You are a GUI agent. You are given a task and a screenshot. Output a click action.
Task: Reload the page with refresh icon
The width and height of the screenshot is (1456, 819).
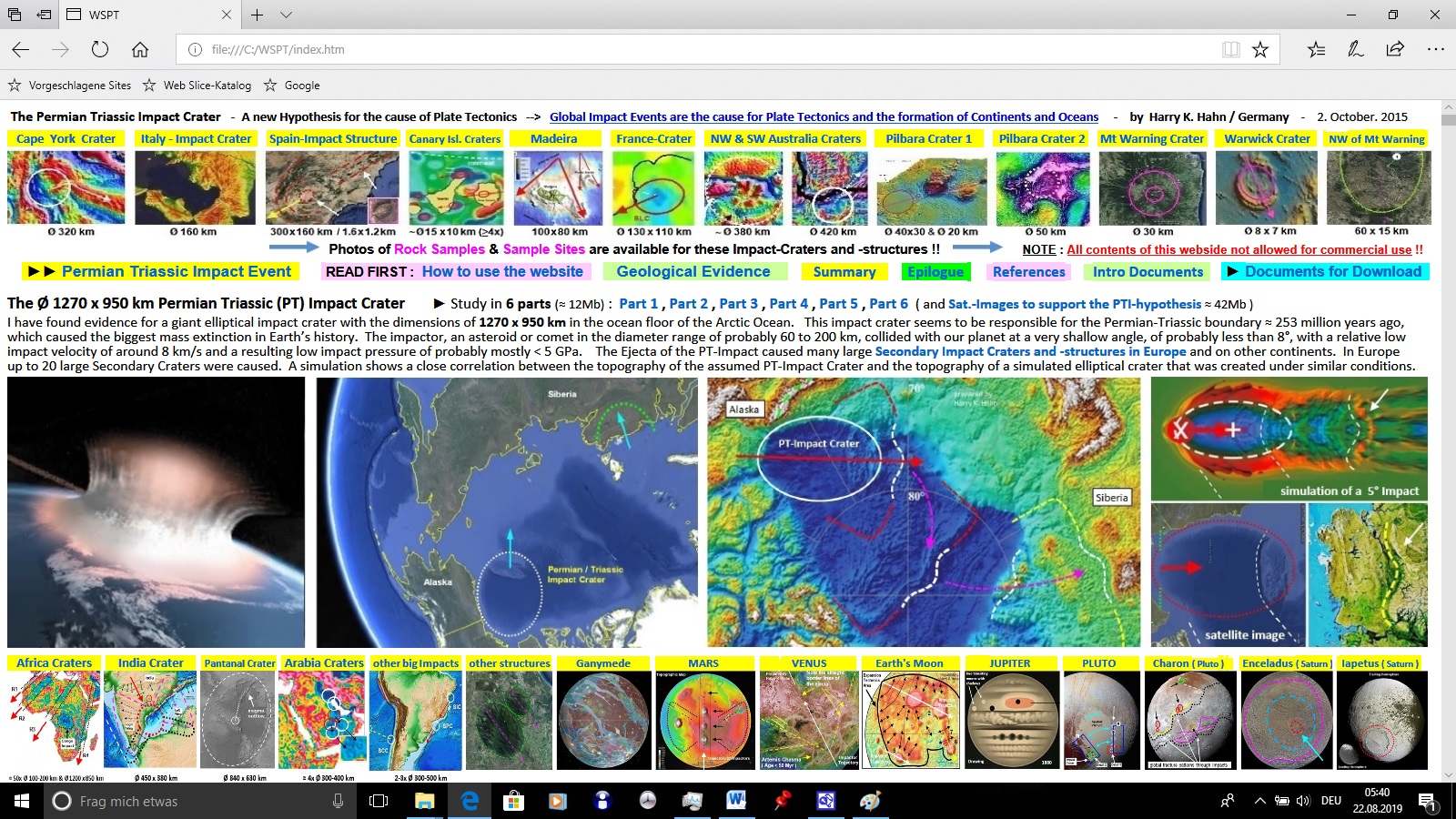[x=100, y=49]
